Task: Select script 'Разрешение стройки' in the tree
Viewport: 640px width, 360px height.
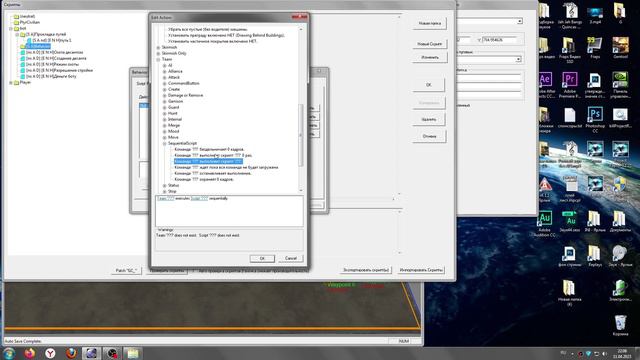Action: point(59,70)
